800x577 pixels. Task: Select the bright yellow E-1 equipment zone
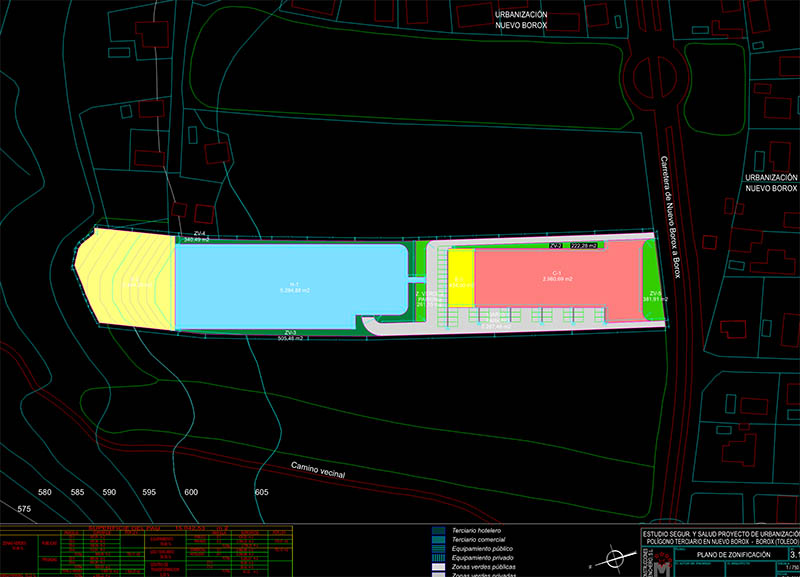pos(461,278)
